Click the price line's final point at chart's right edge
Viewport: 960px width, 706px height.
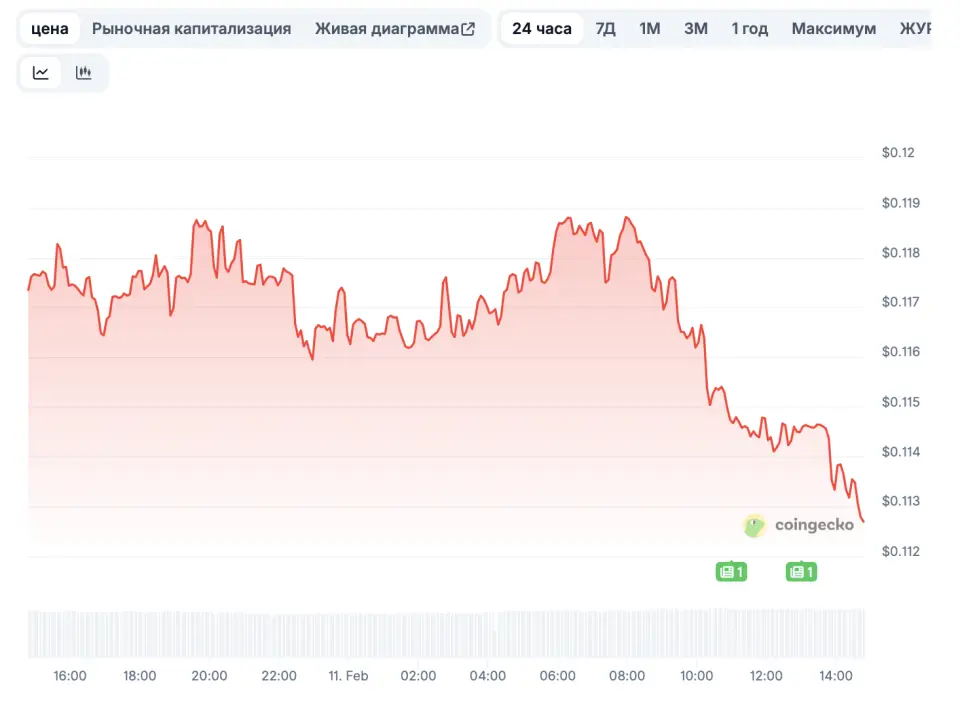863,521
